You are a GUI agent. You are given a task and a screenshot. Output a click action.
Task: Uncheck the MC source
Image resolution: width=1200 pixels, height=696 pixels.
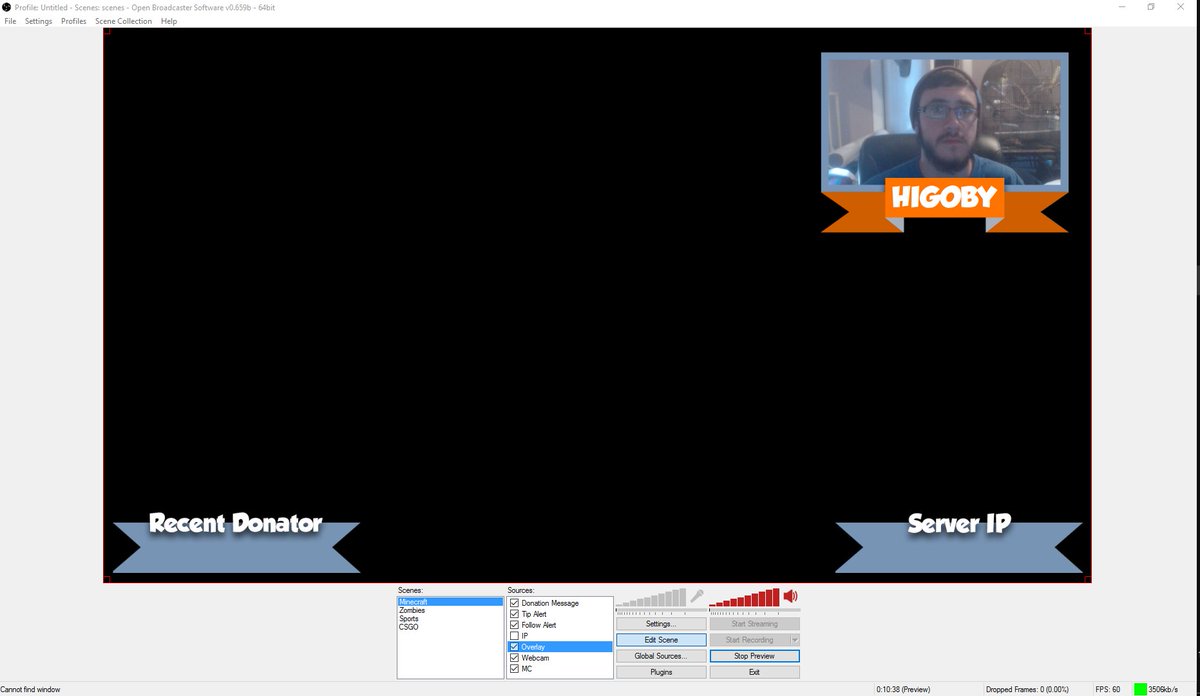click(x=514, y=668)
